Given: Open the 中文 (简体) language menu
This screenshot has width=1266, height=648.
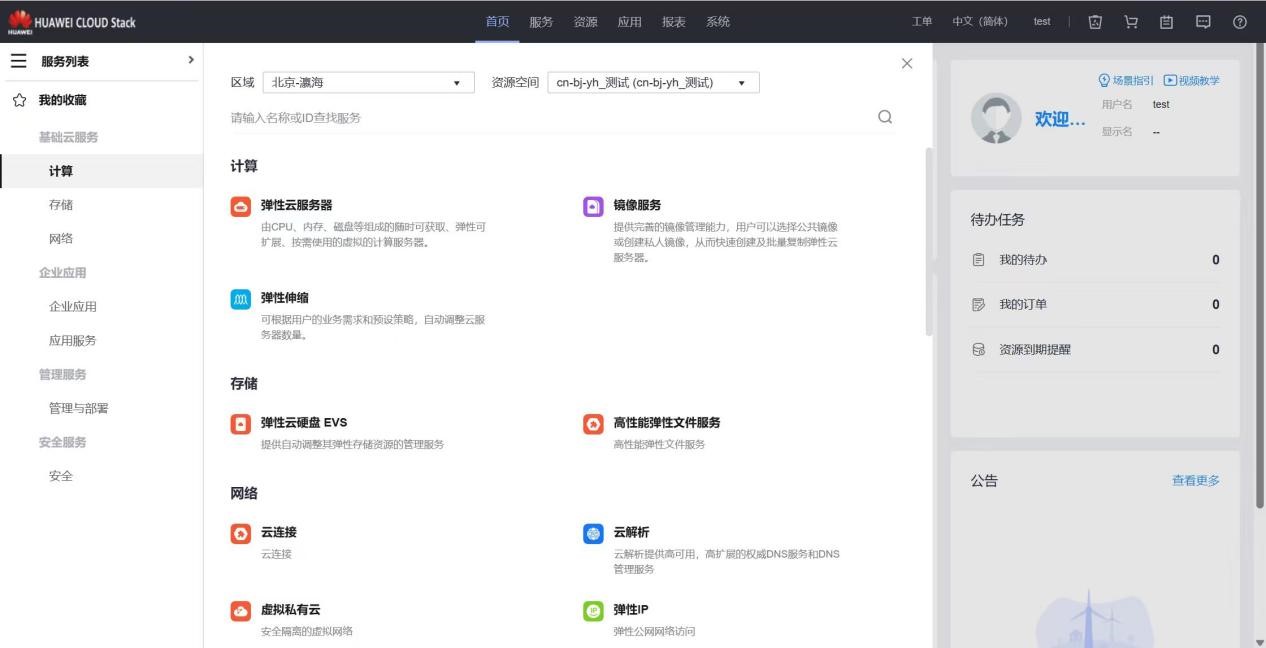Looking at the screenshot, I should point(980,22).
